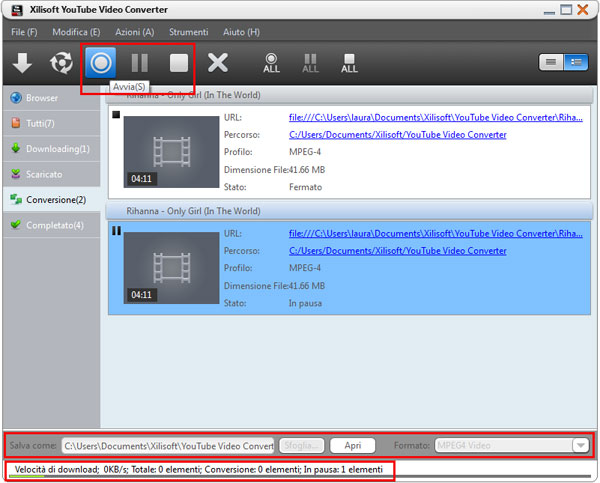Click the convert circular arrows toolbar icon

pyautogui.click(x=61, y=62)
